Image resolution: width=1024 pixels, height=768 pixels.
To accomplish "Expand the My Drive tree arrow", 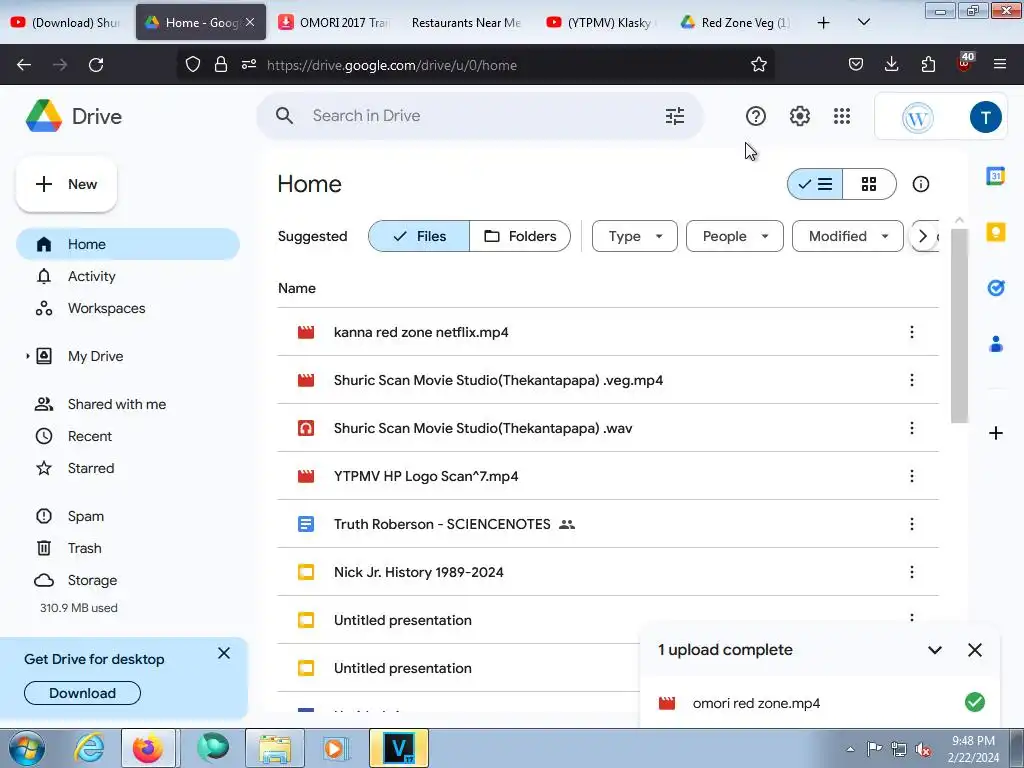I will (x=27, y=356).
